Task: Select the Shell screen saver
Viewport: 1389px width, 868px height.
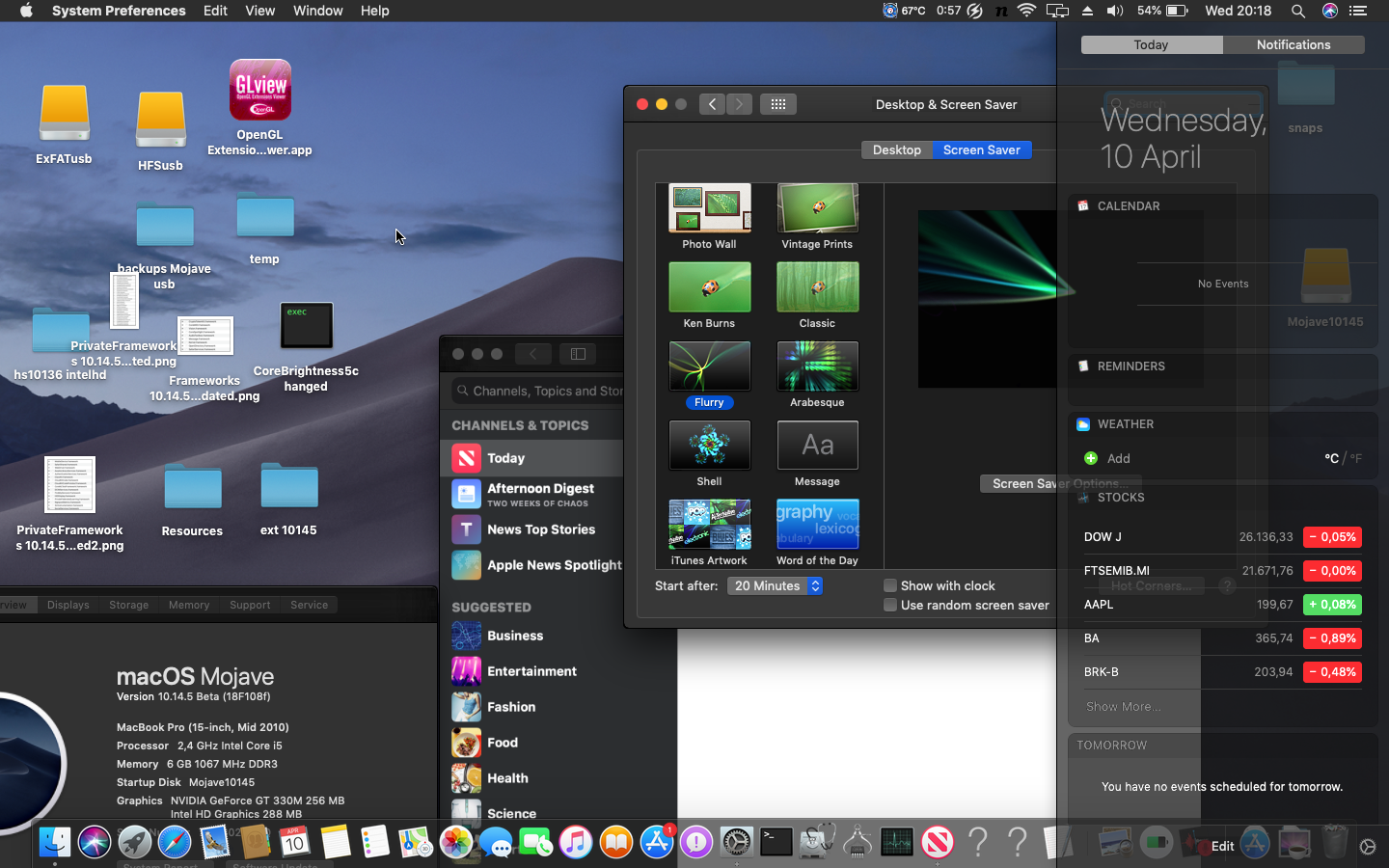Action: 709,453
